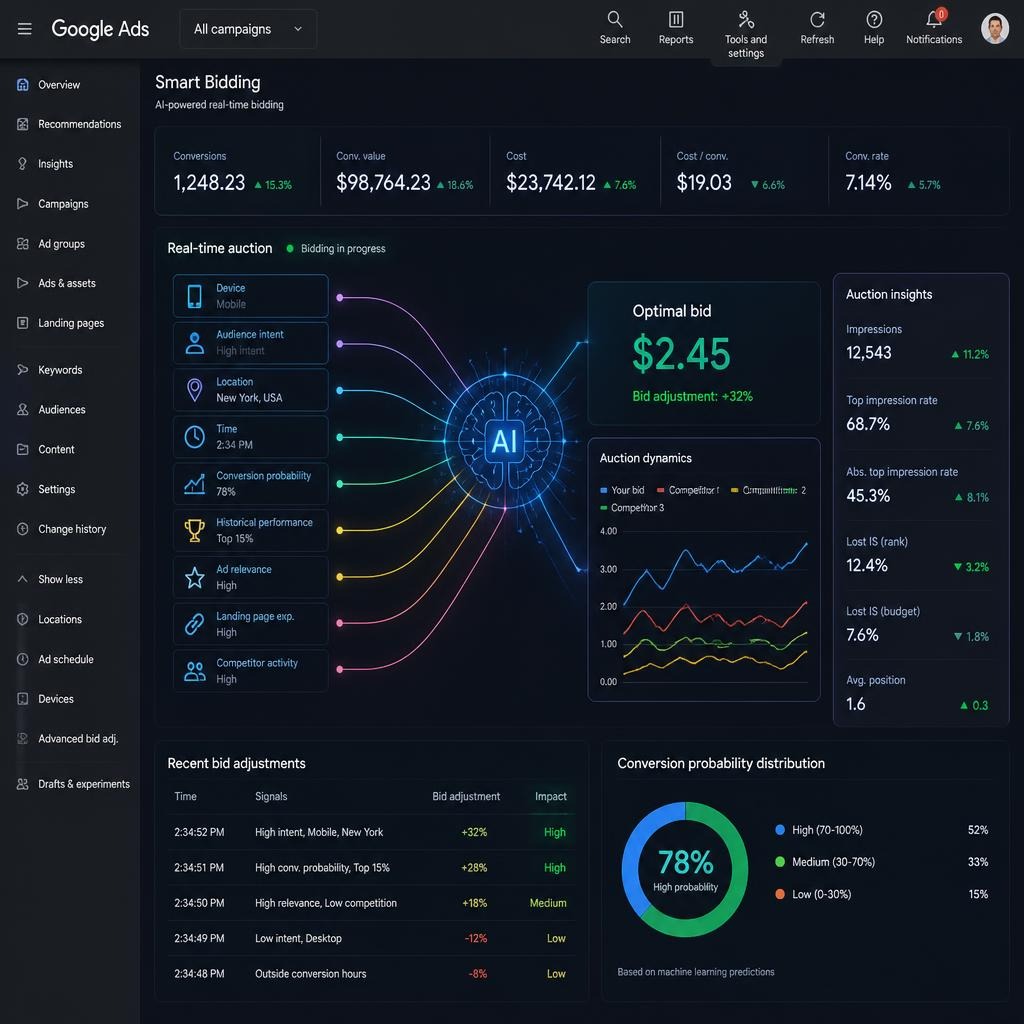This screenshot has height=1024, width=1024.
Task: Open Insights in sidebar
Action: click(x=45, y=164)
